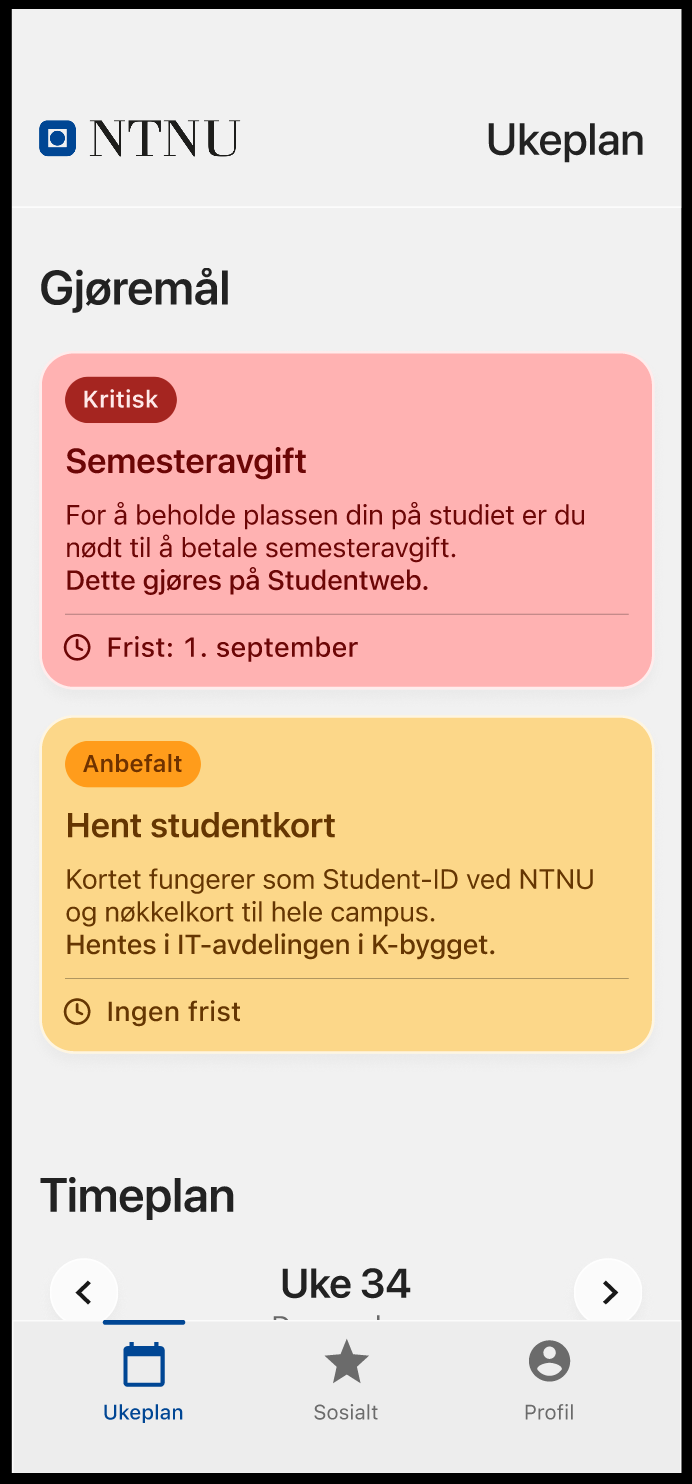Click the Ukeplan page title in header

[x=565, y=140]
